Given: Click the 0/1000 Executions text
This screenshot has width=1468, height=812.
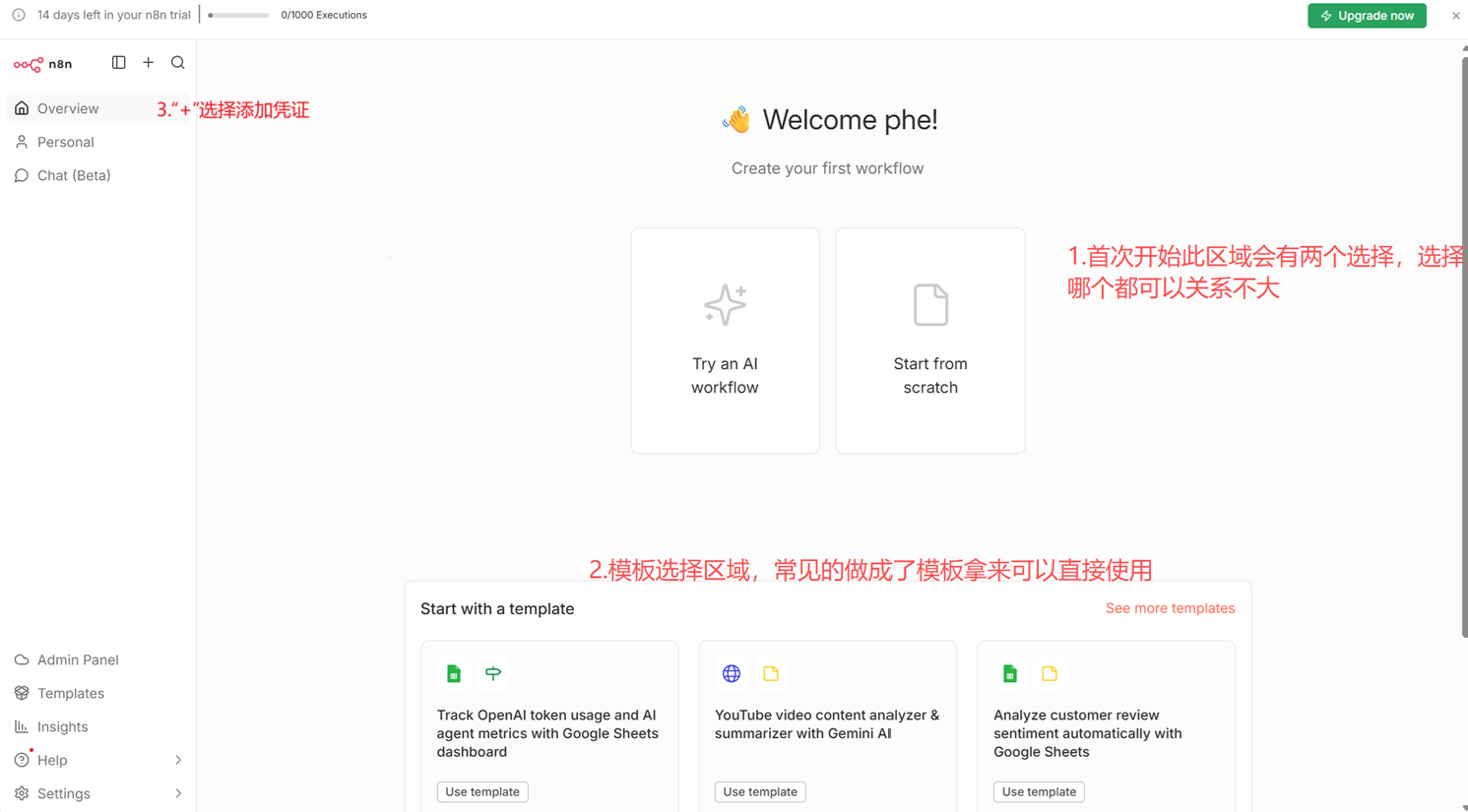Looking at the screenshot, I should click(x=324, y=16).
